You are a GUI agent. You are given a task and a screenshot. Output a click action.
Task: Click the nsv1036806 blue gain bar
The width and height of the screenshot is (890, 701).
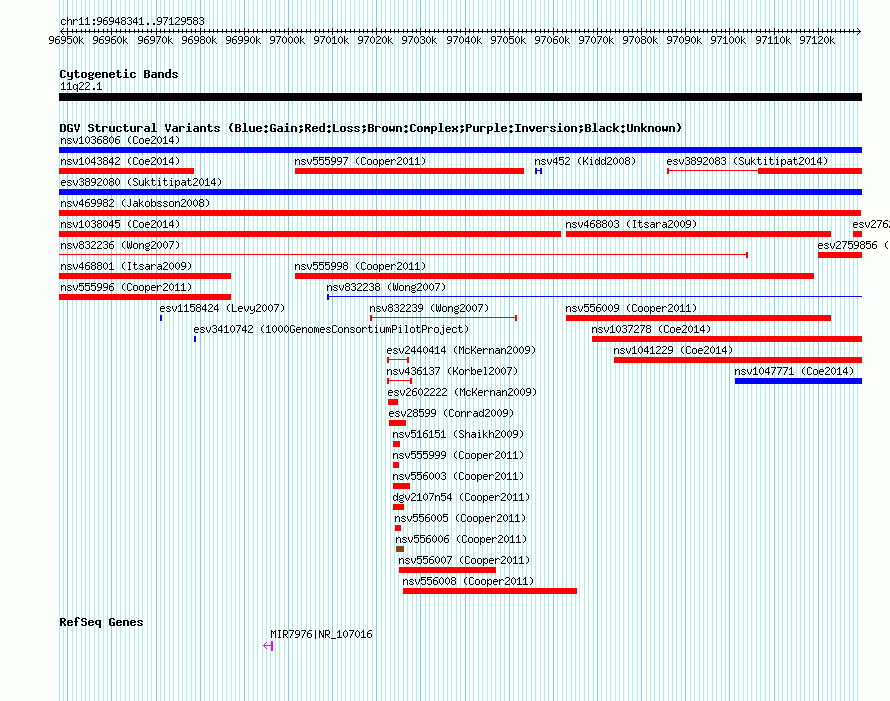click(460, 150)
